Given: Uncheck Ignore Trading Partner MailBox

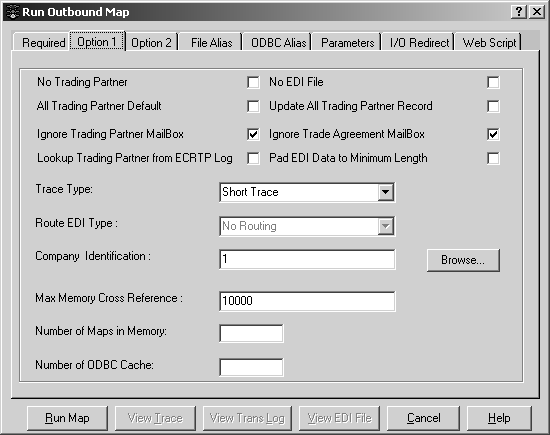Looking at the screenshot, I should pyautogui.click(x=253, y=134).
